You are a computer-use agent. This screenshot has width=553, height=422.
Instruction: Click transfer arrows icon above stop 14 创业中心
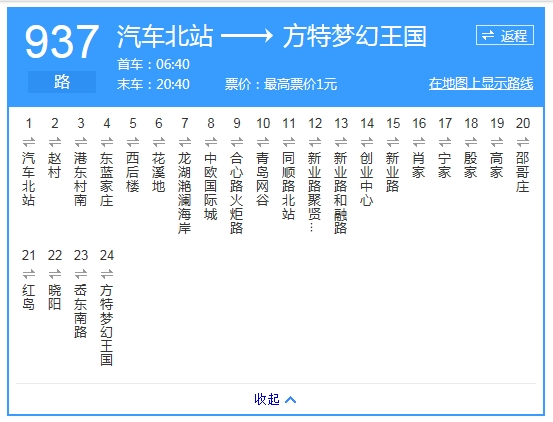tap(367, 142)
